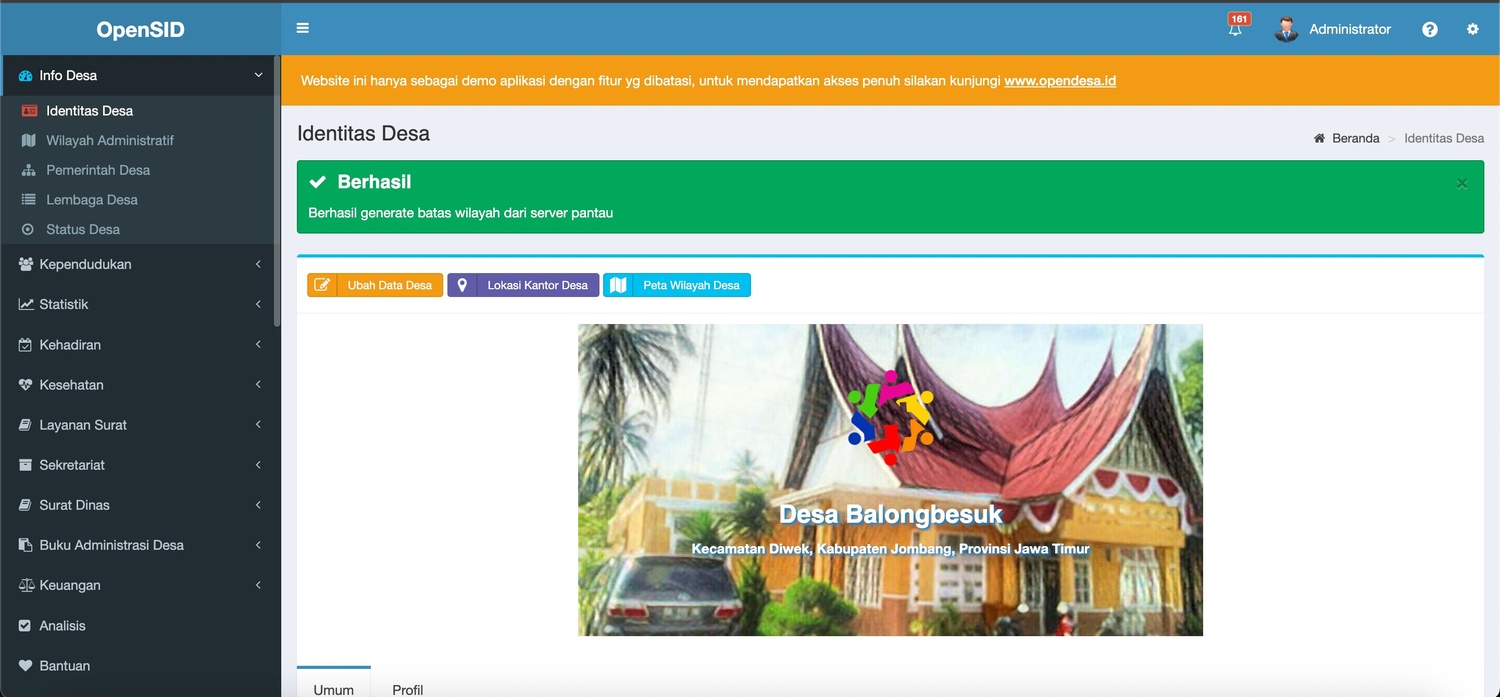Click the Bantuan heart icon in sidebar

(26, 665)
